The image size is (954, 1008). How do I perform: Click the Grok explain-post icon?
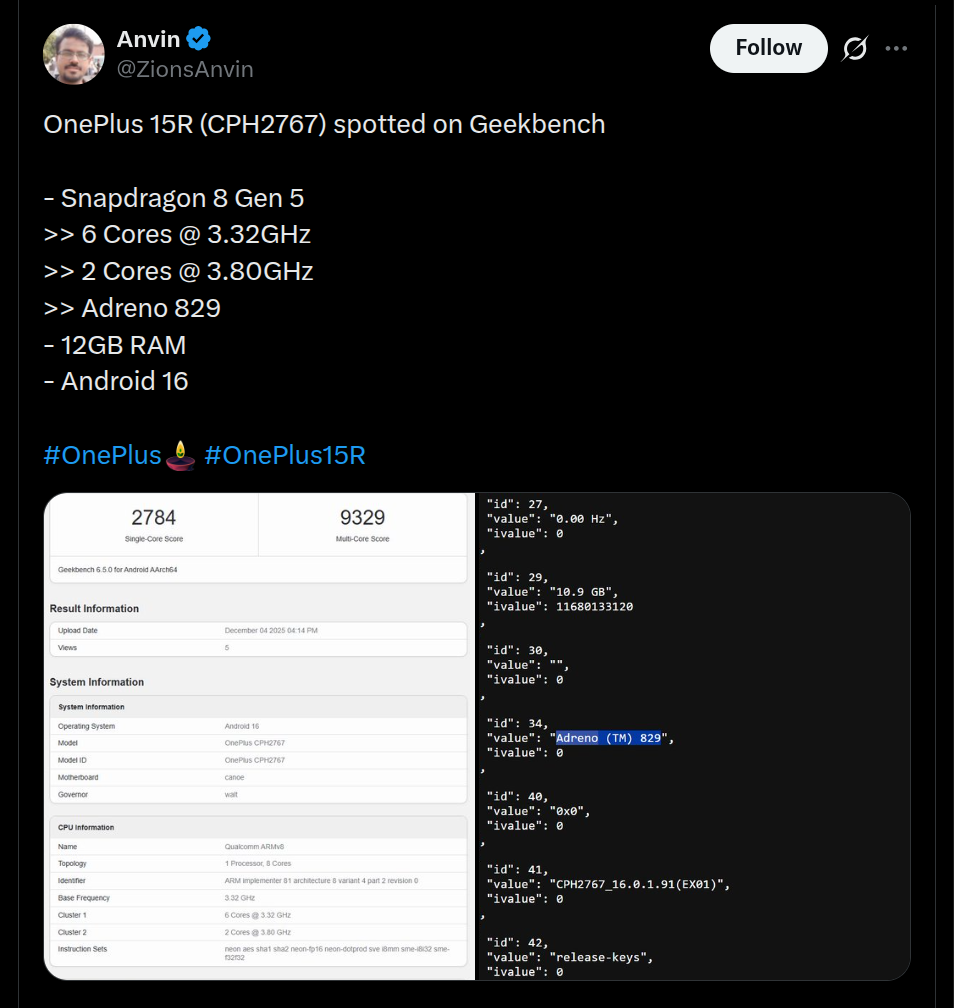[855, 48]
